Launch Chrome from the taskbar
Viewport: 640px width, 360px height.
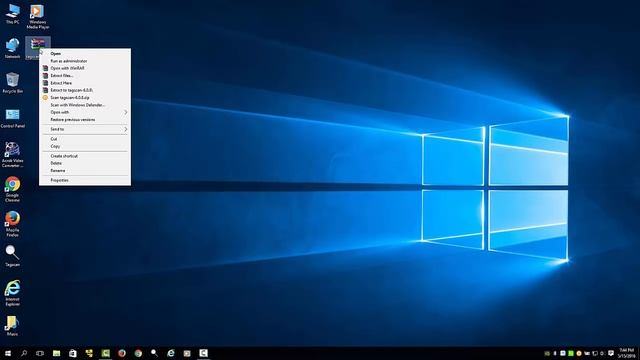138,353
